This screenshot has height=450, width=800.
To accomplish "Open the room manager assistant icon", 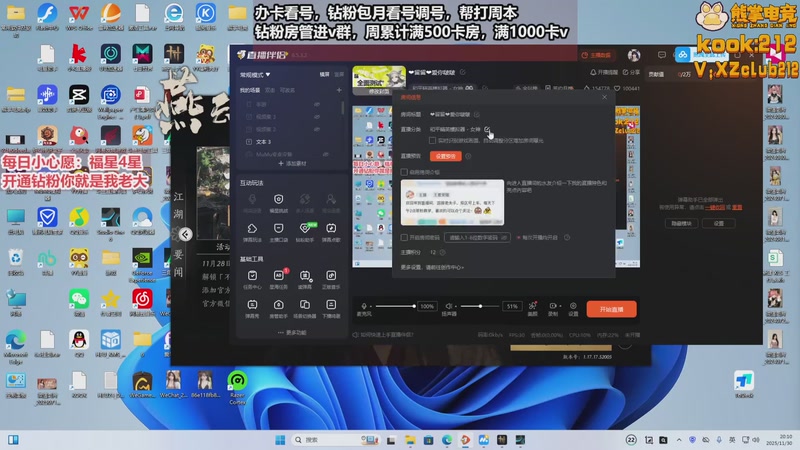I will (278, 308).
